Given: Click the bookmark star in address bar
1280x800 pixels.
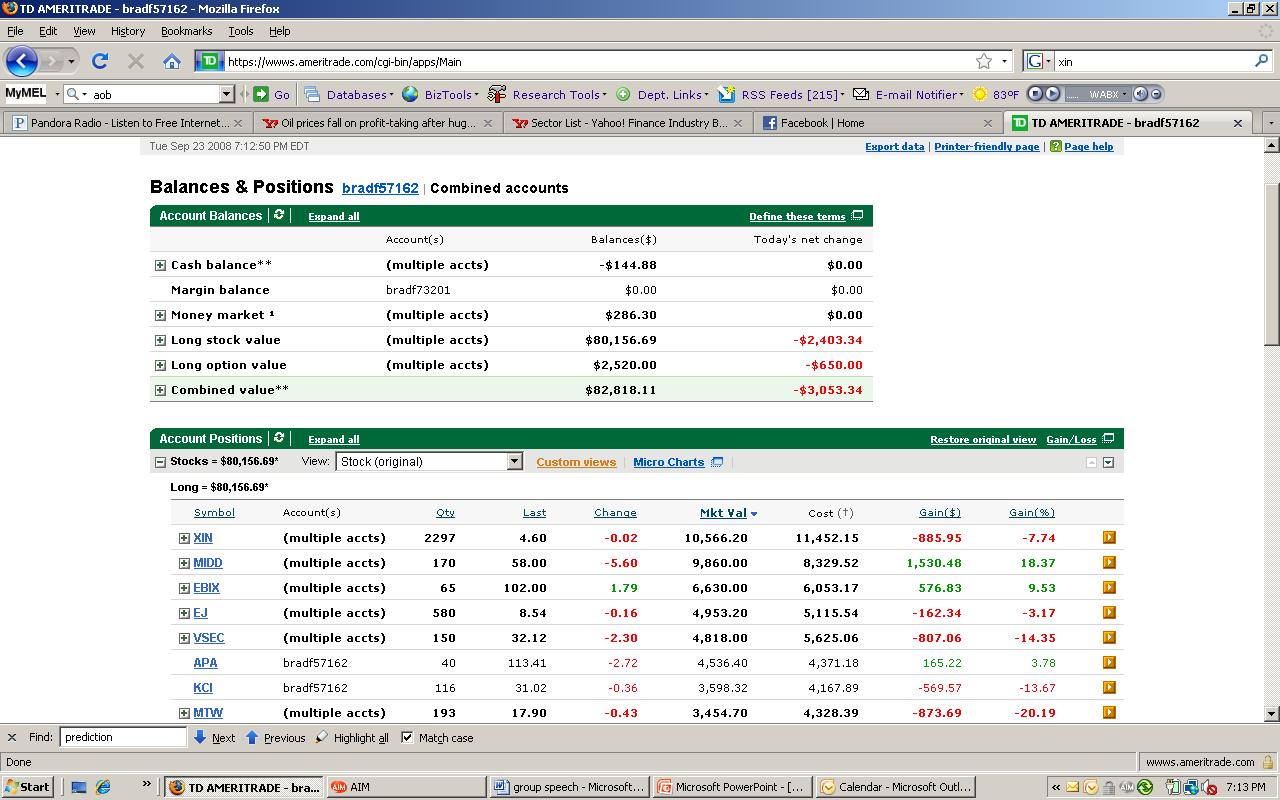Looking at the screenshot, I should coord(984,61).
